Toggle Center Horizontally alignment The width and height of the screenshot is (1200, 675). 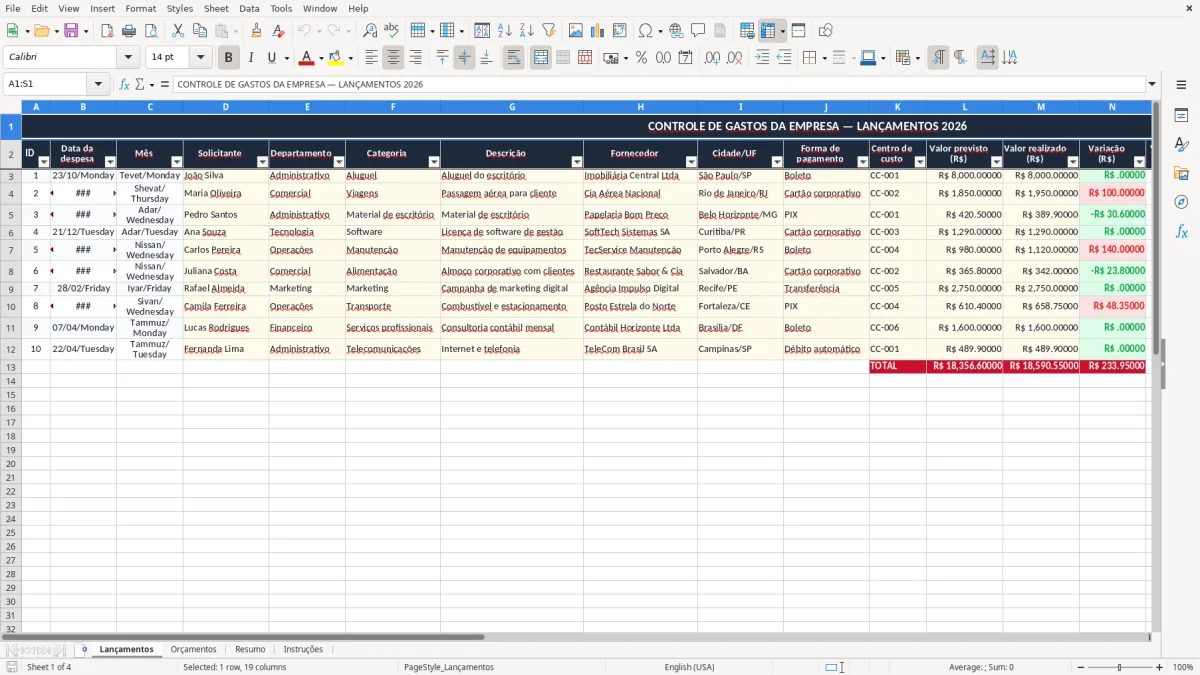coord(393,58)
